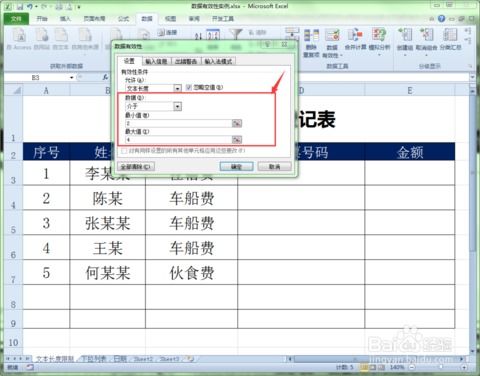Switch to Page Layout view in status bar

tap(373, 367)
